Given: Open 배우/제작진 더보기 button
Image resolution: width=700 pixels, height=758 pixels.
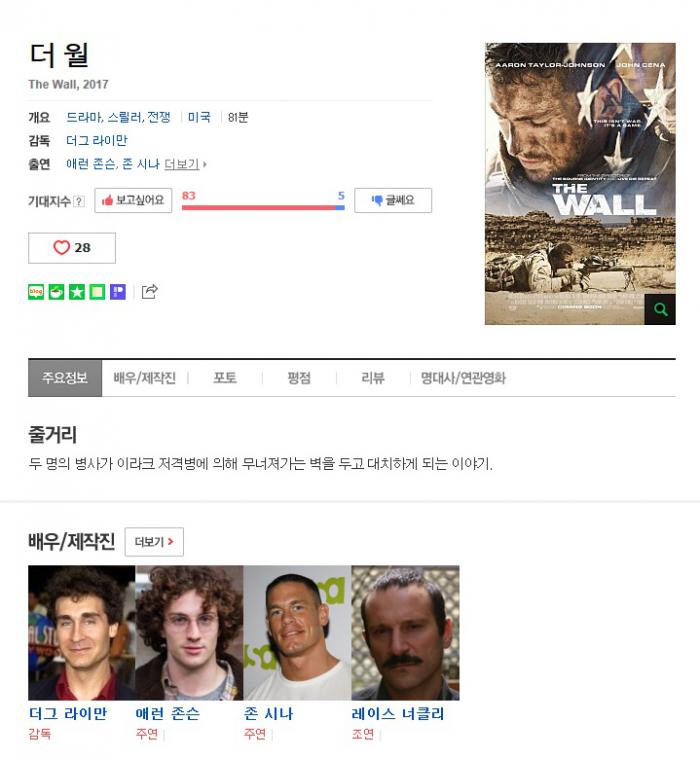Looking at the screenshot, I should point(154,542).
